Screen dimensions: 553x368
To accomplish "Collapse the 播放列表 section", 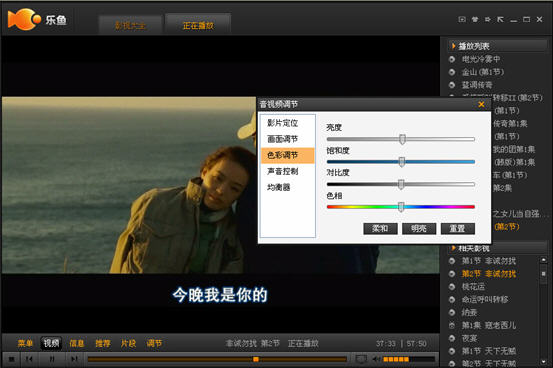I will 454,46.
